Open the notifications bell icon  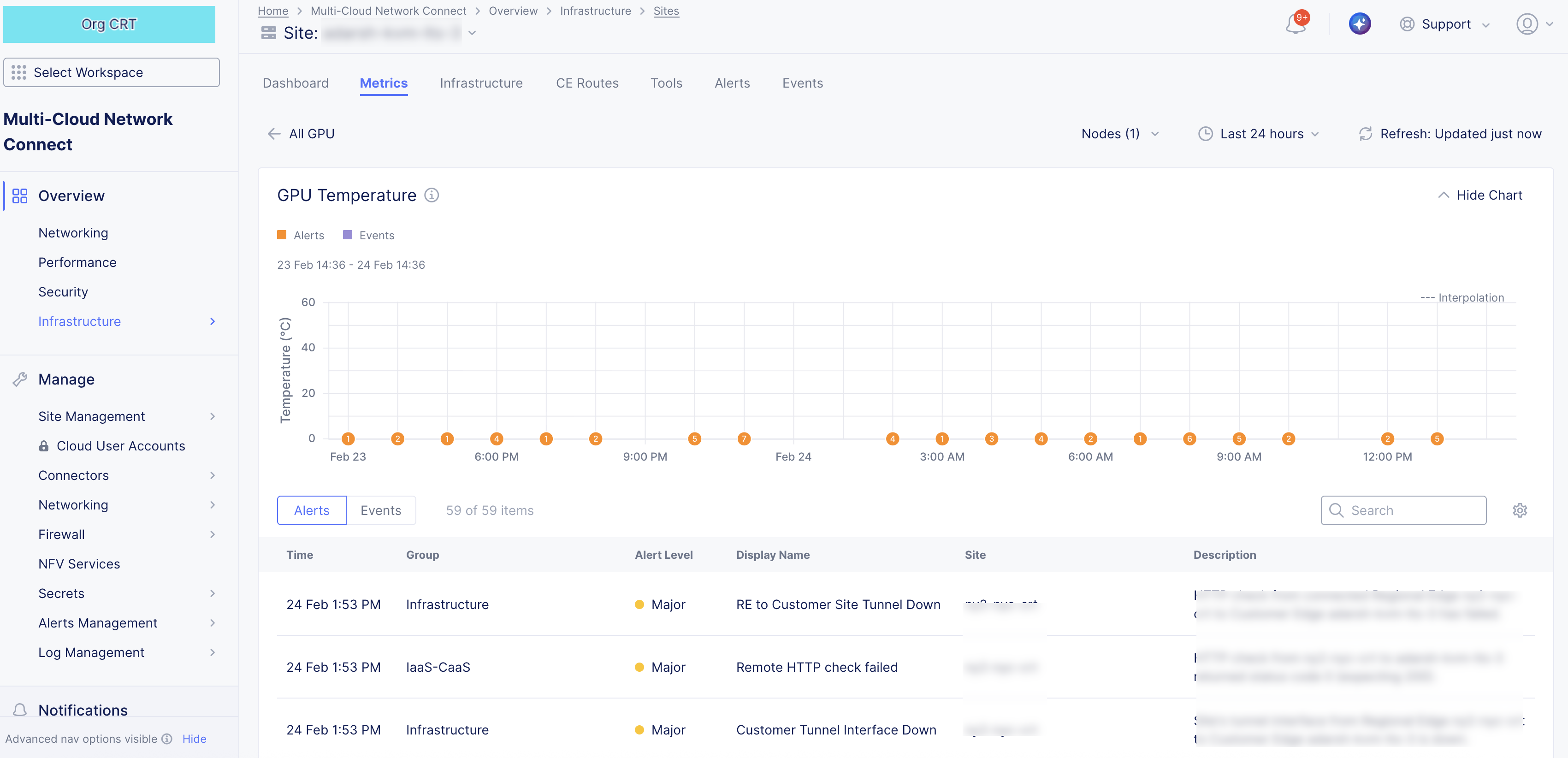[x=1296, y=24]
